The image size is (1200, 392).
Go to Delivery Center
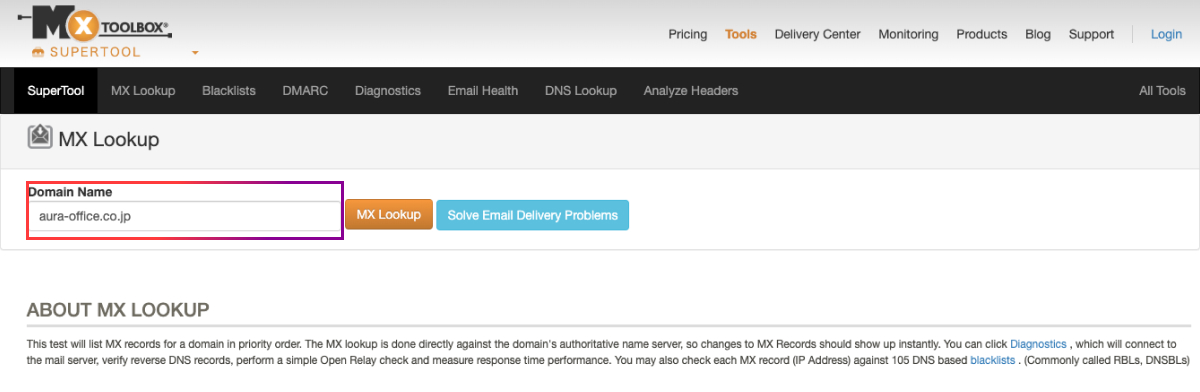(817, 34)
